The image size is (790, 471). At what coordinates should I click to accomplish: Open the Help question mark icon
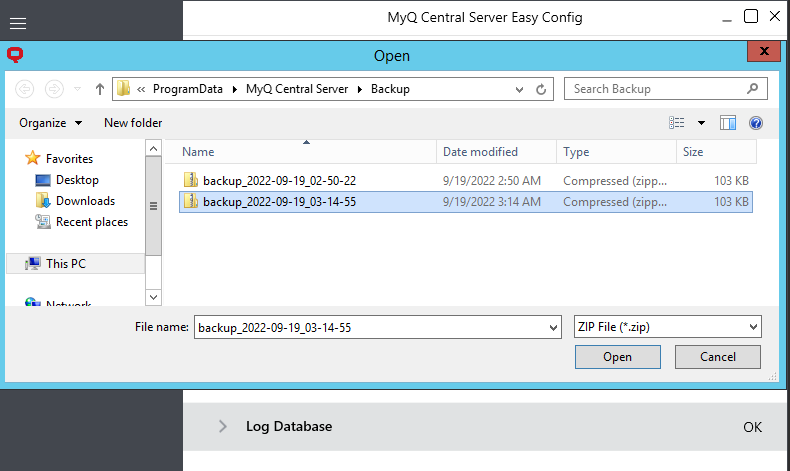(x=756, y=123)
